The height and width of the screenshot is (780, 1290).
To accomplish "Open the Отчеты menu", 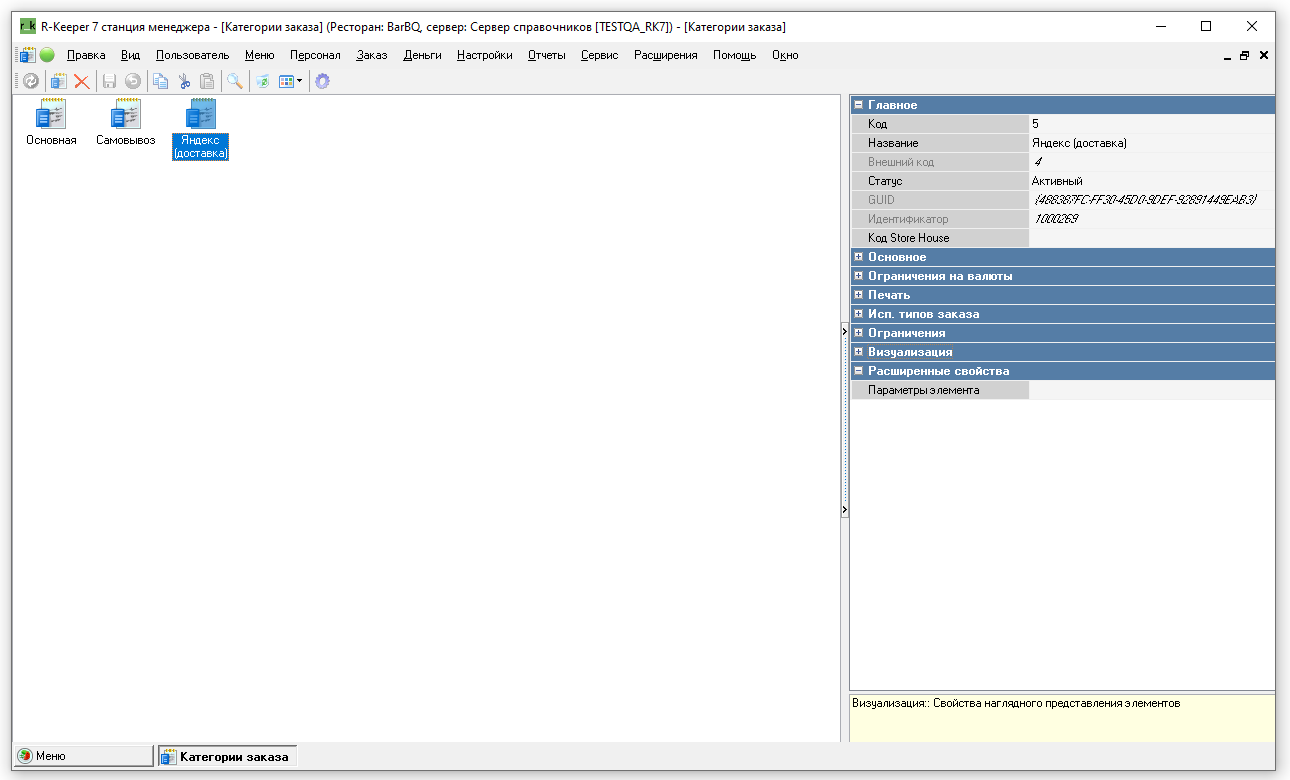I will 547,55.
